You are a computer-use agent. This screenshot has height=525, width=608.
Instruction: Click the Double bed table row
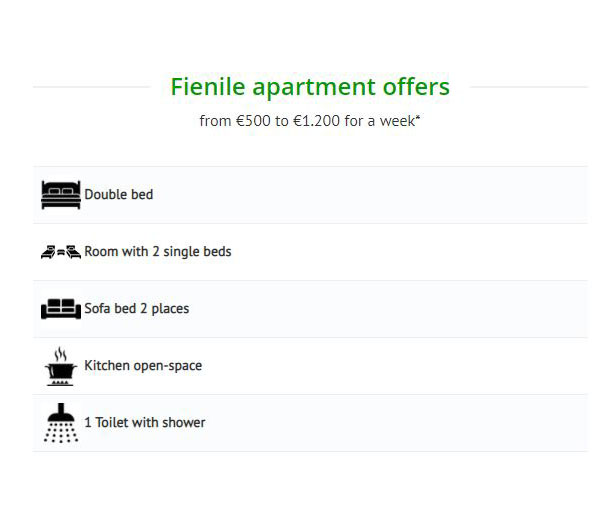[x=310, y=195]
